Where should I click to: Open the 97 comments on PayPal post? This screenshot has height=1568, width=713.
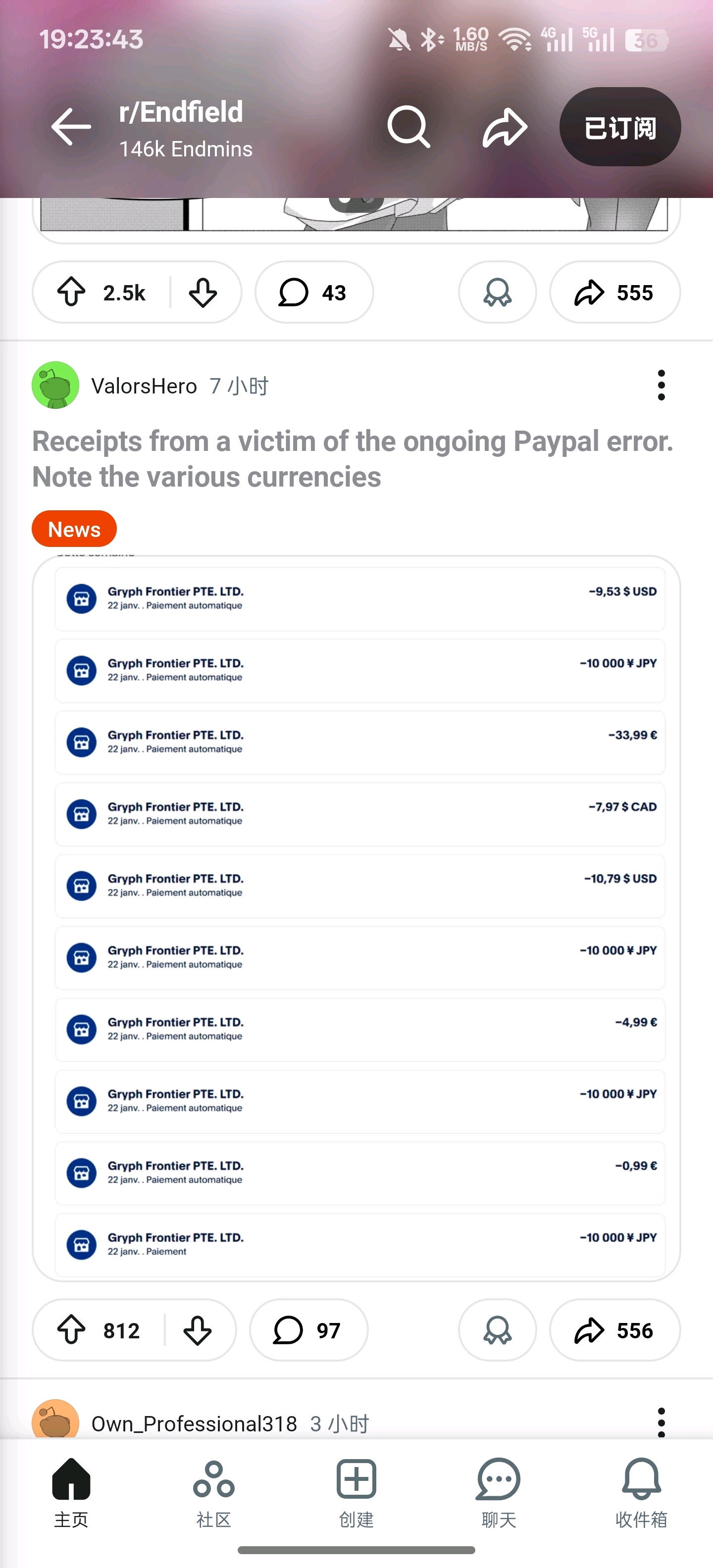tap(308, 1330)
